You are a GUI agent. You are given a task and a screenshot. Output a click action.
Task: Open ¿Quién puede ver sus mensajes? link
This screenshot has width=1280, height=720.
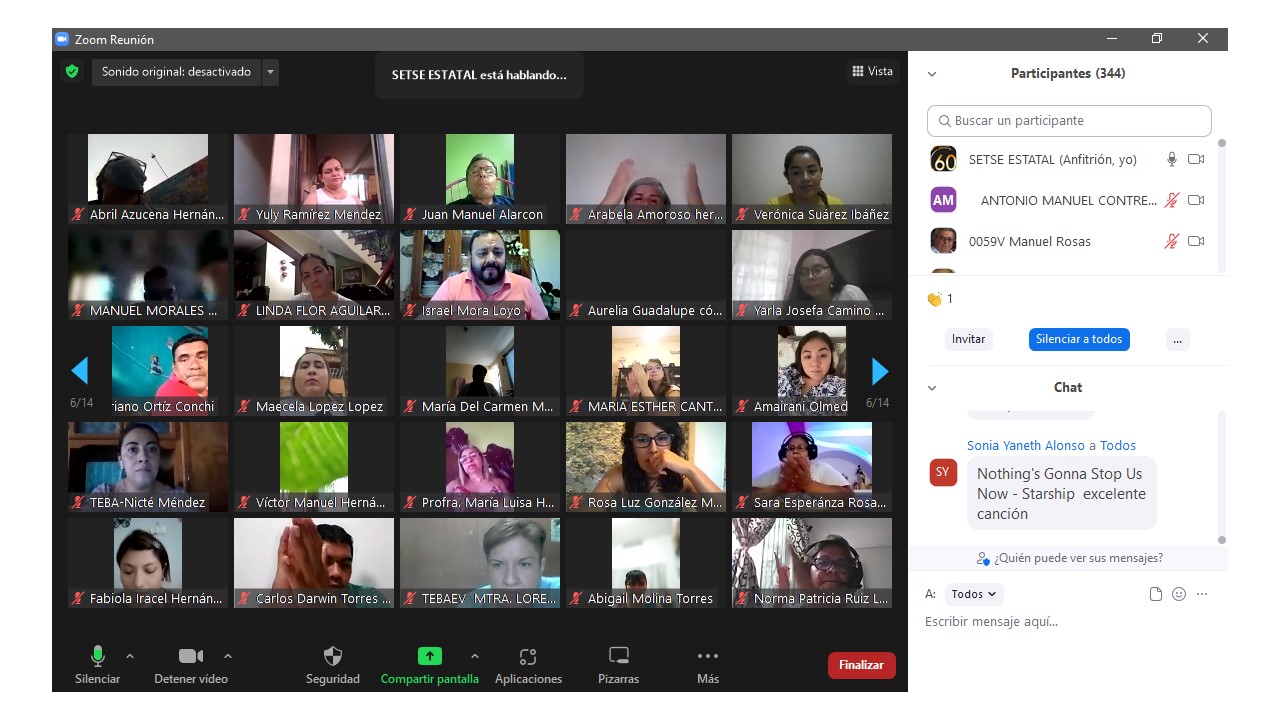click(x=1070, y=558)
